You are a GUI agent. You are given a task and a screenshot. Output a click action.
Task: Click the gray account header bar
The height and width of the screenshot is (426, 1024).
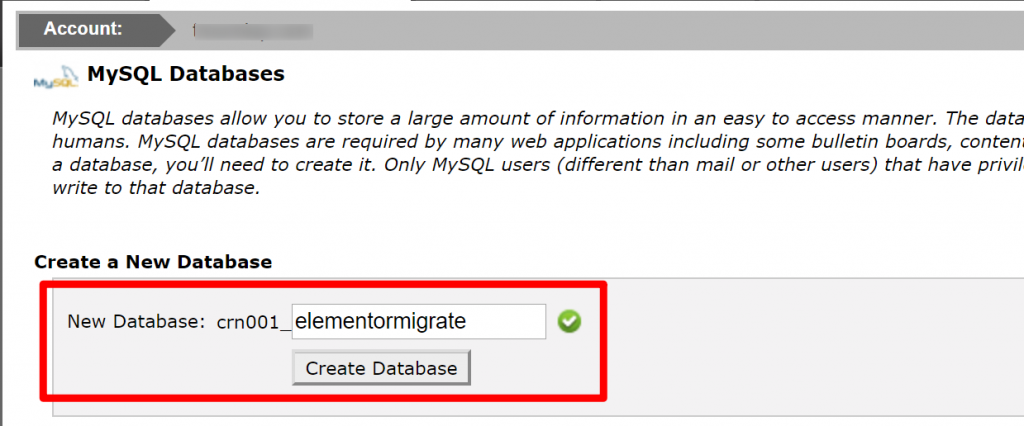(x=650, y=30)
